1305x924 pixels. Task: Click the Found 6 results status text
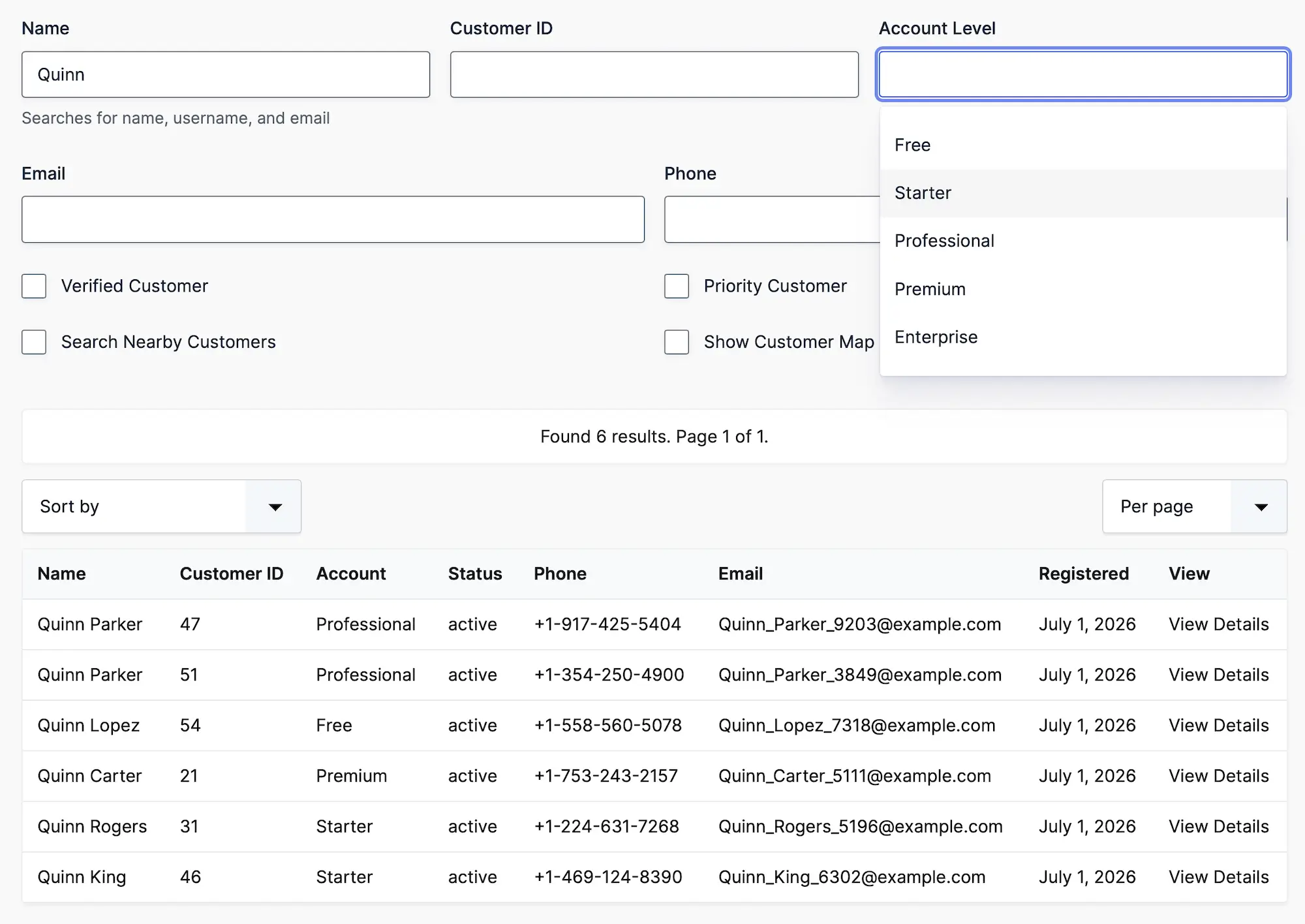click(x=654, y=437)
